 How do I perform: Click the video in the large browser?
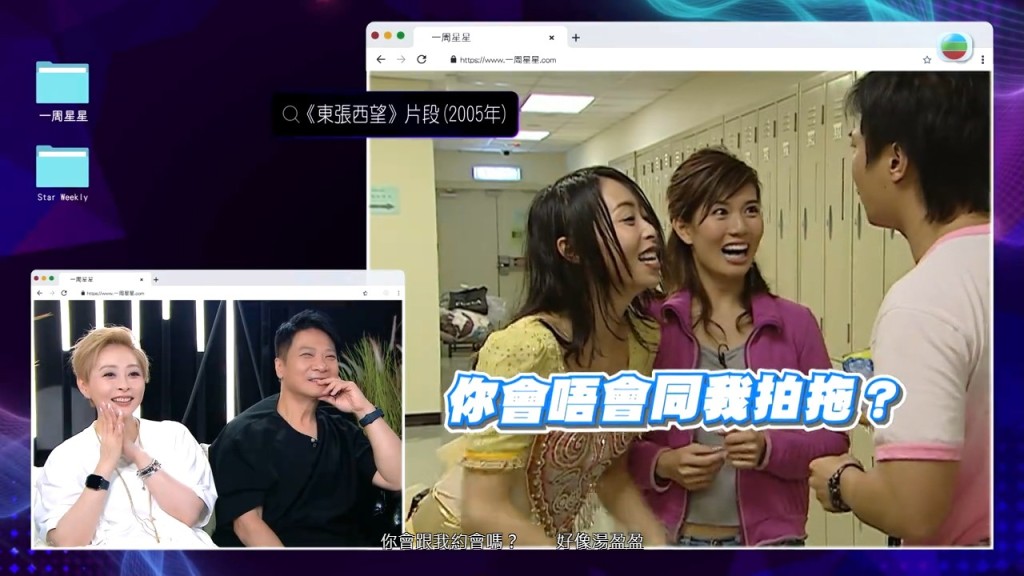point(680,309)
